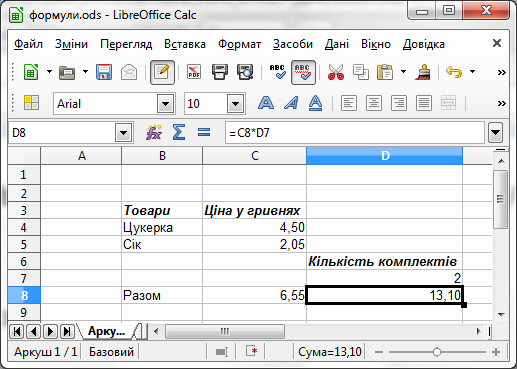
Task: Toggle bold text formatting
Action: [x=266, y=103]
